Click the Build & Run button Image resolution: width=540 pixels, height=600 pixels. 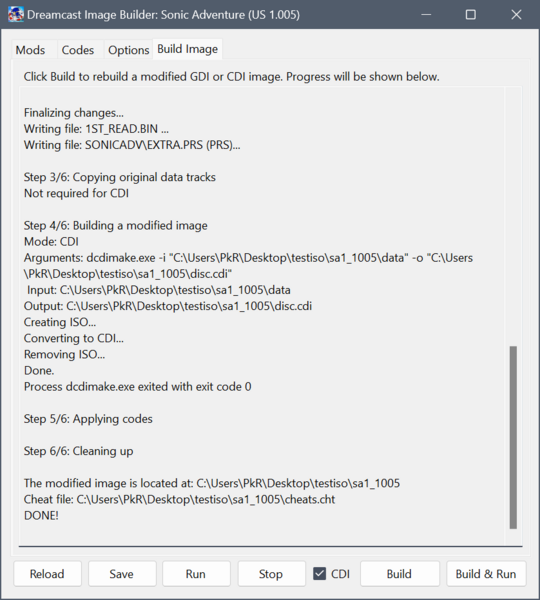tap(486, 574)
